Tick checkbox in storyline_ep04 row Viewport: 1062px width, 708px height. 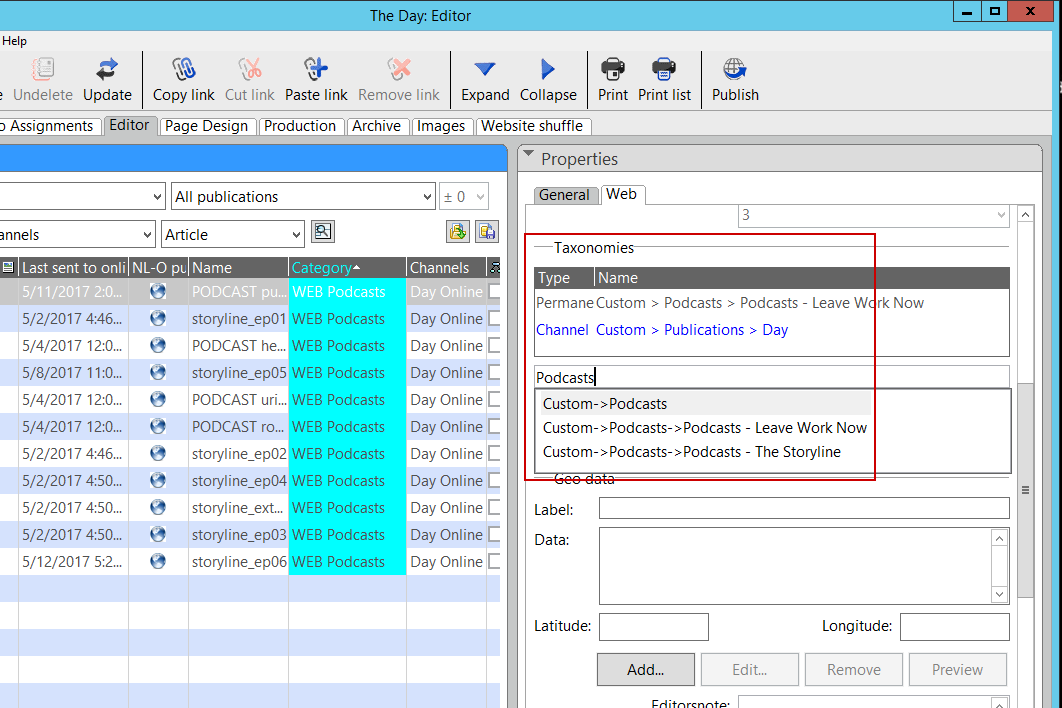[x=494, y=480]
